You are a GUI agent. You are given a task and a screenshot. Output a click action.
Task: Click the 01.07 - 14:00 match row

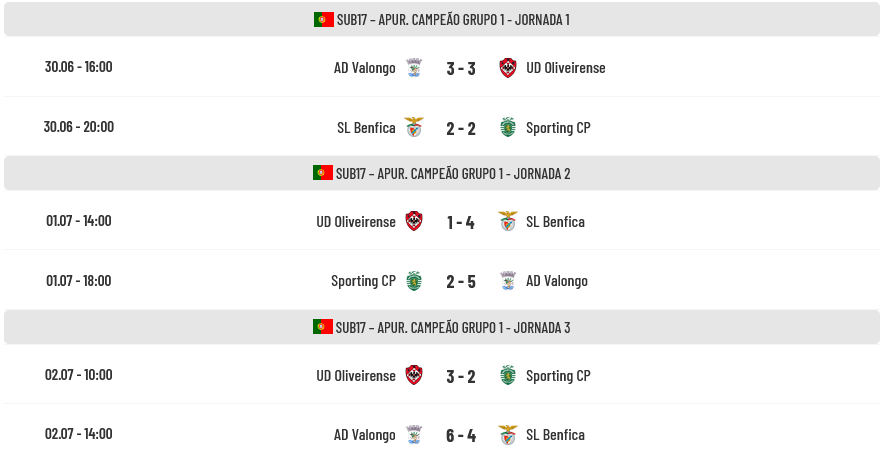pos(442,221)
